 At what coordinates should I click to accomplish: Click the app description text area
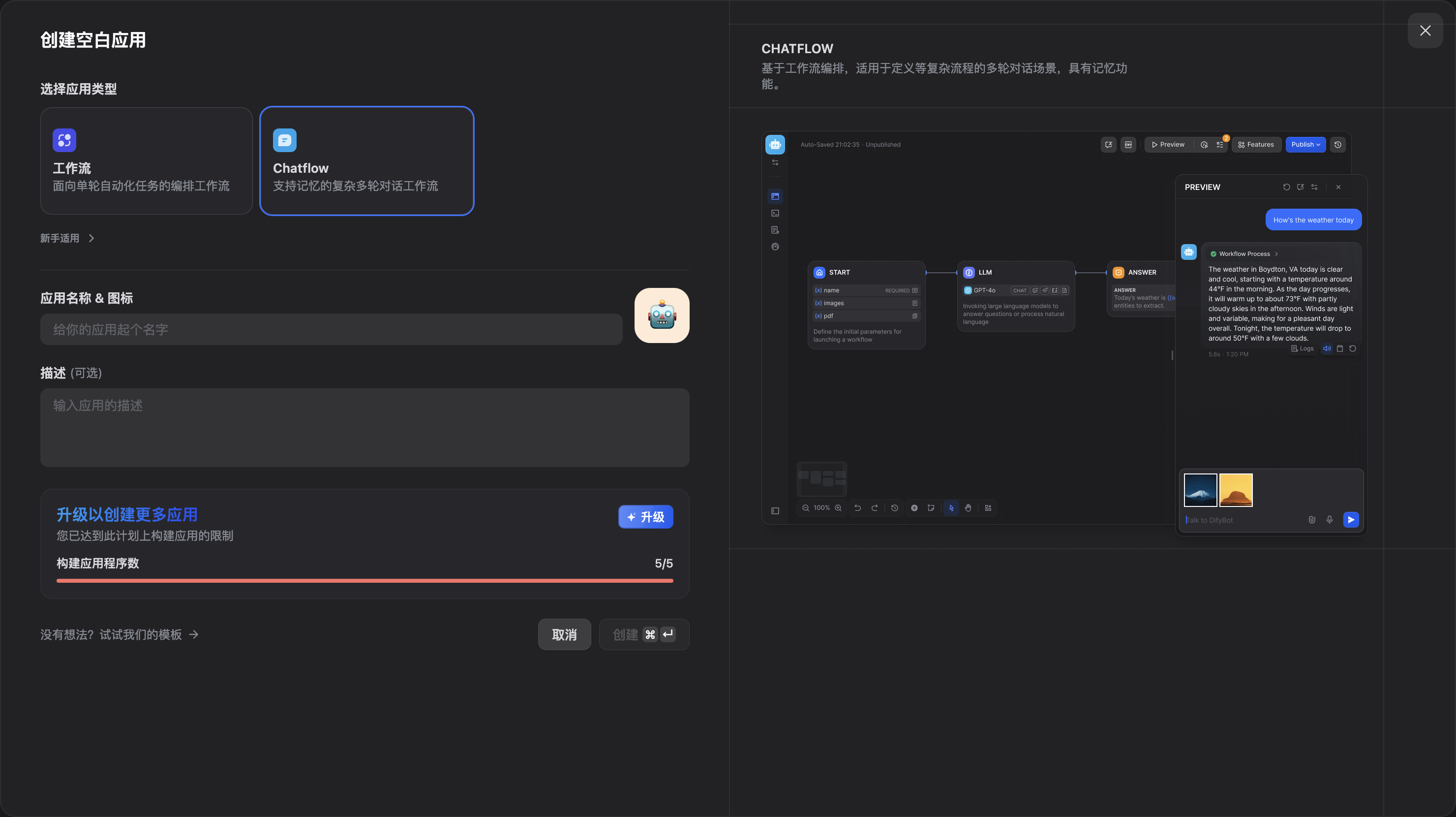coord(364,427)
